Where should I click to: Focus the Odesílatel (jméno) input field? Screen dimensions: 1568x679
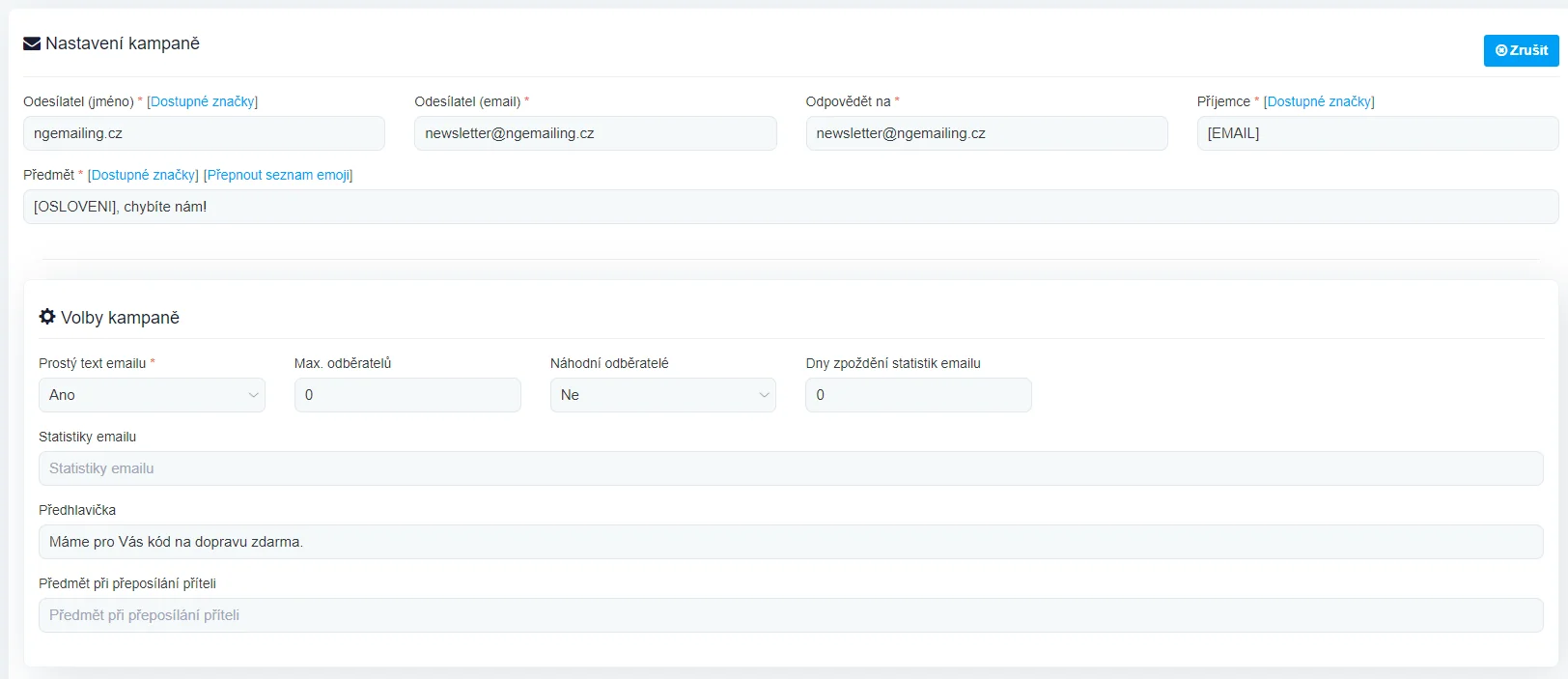pyautogui.click(x=204, y=133)
